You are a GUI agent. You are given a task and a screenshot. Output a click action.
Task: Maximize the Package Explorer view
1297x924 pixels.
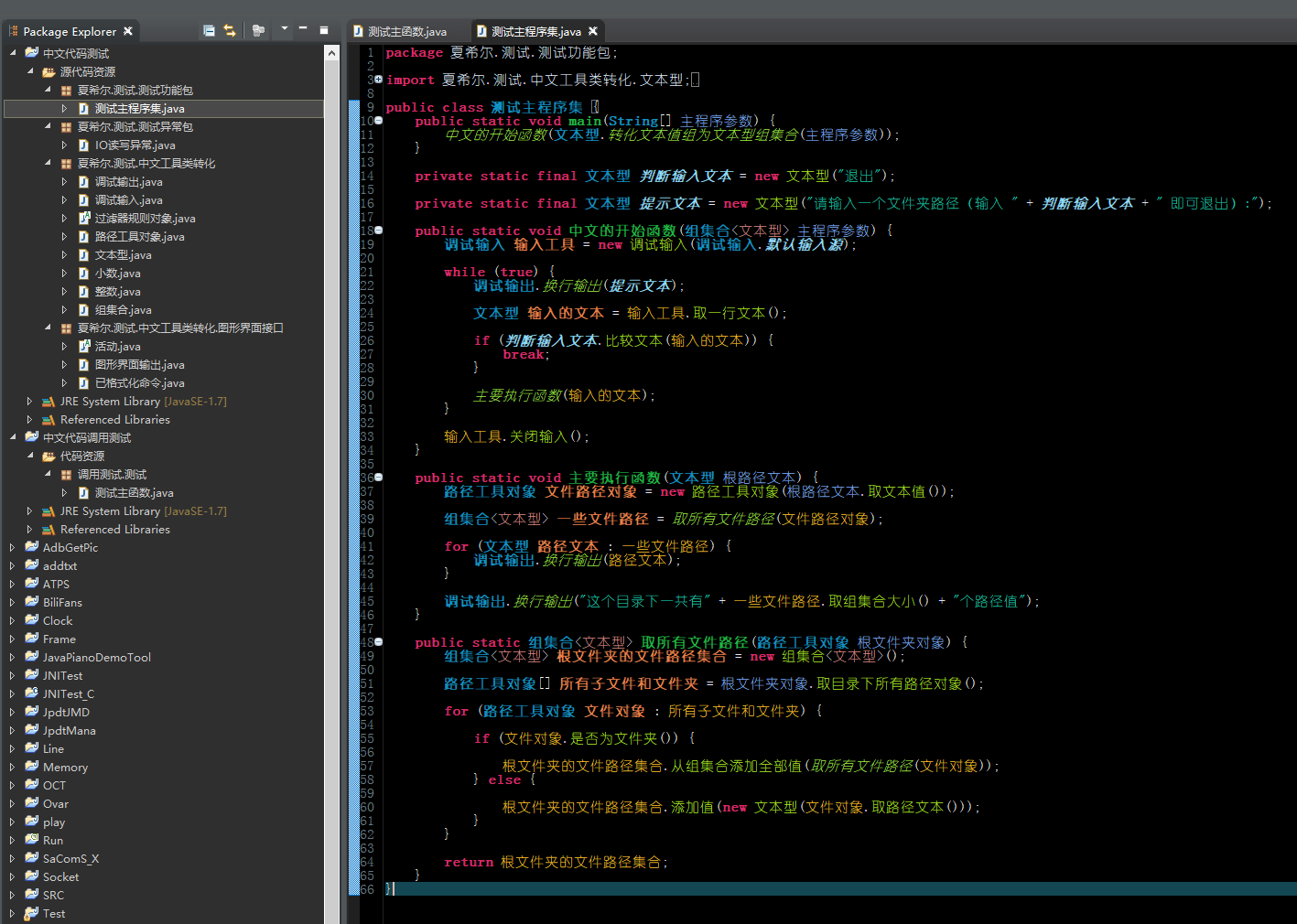[x=323, y=29]
